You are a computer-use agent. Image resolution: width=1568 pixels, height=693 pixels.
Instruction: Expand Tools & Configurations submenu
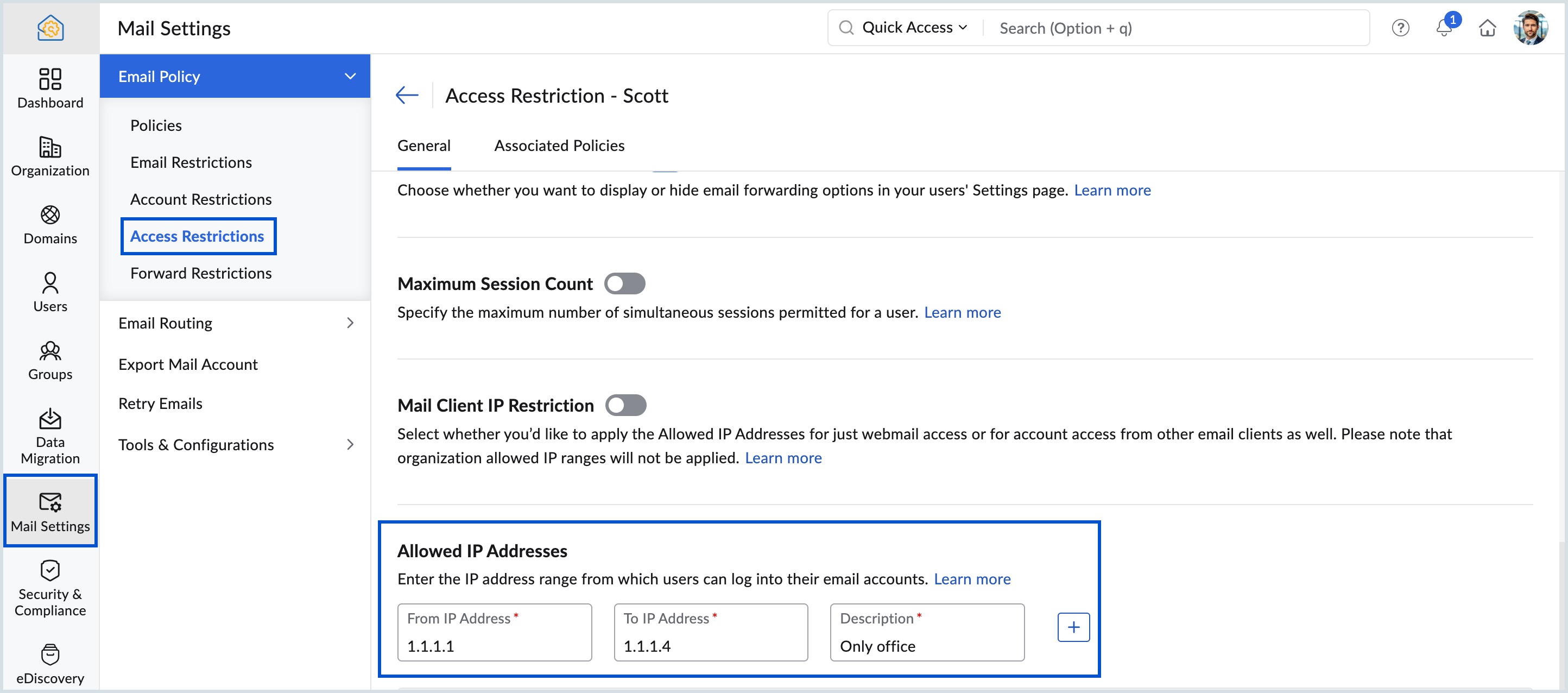click(x=350, y=445)
